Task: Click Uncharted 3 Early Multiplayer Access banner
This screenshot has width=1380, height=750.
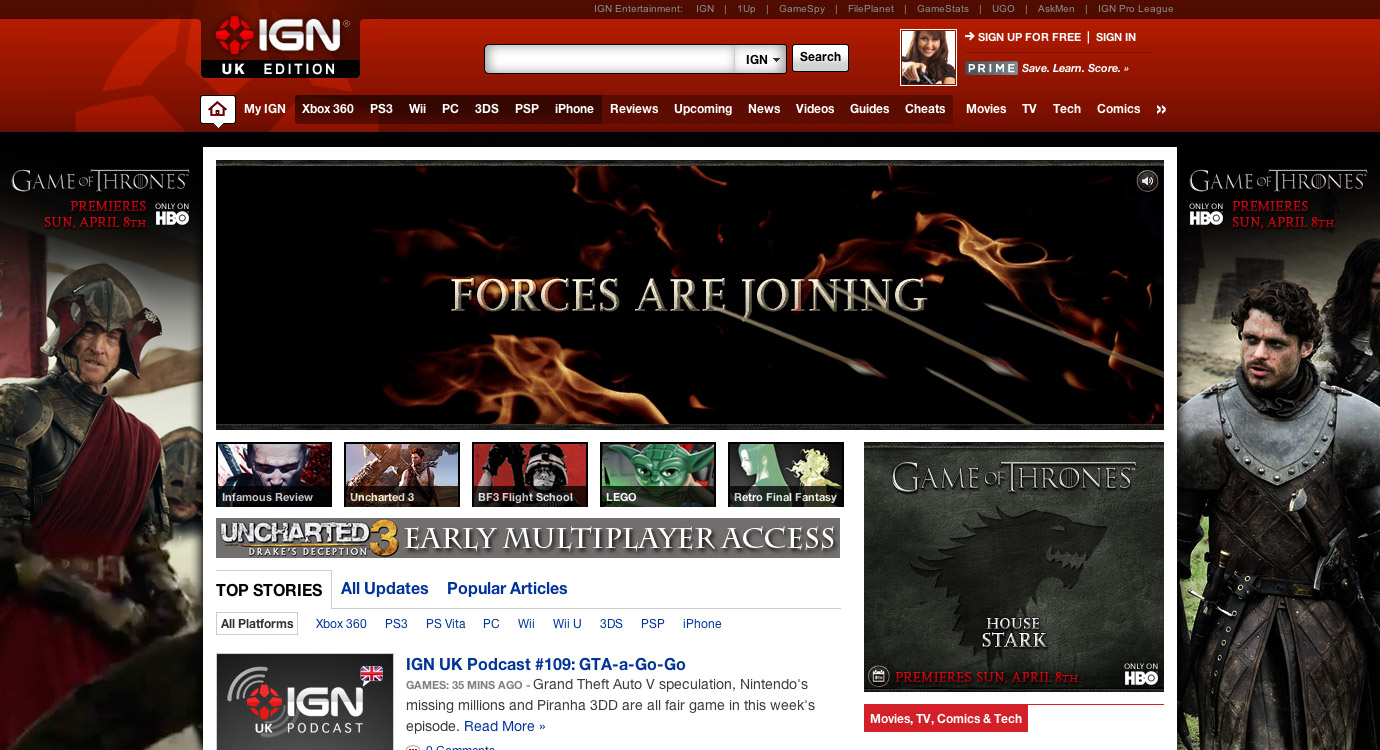Action: tap(528, 538)
